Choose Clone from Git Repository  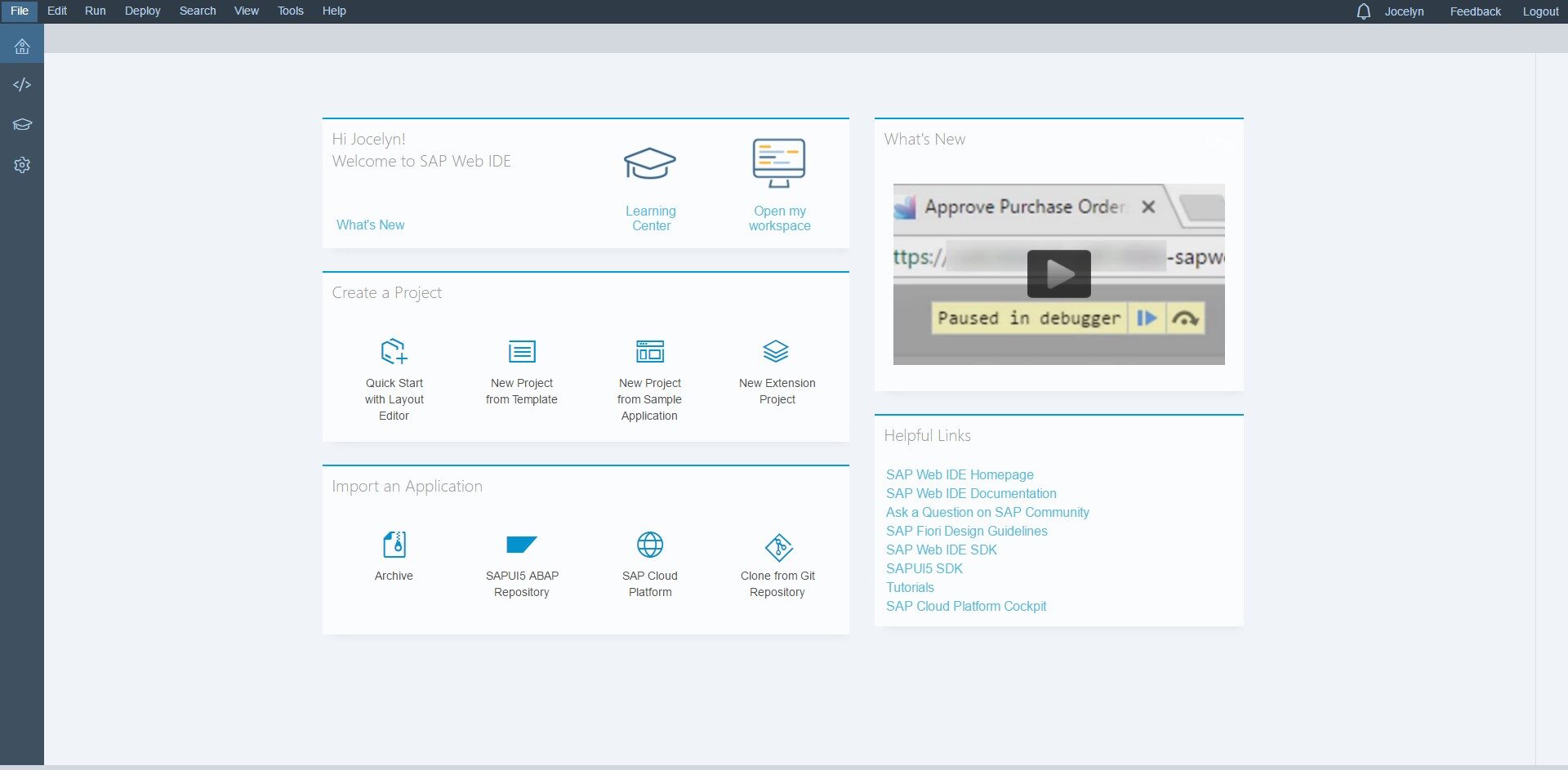(777, 547)
